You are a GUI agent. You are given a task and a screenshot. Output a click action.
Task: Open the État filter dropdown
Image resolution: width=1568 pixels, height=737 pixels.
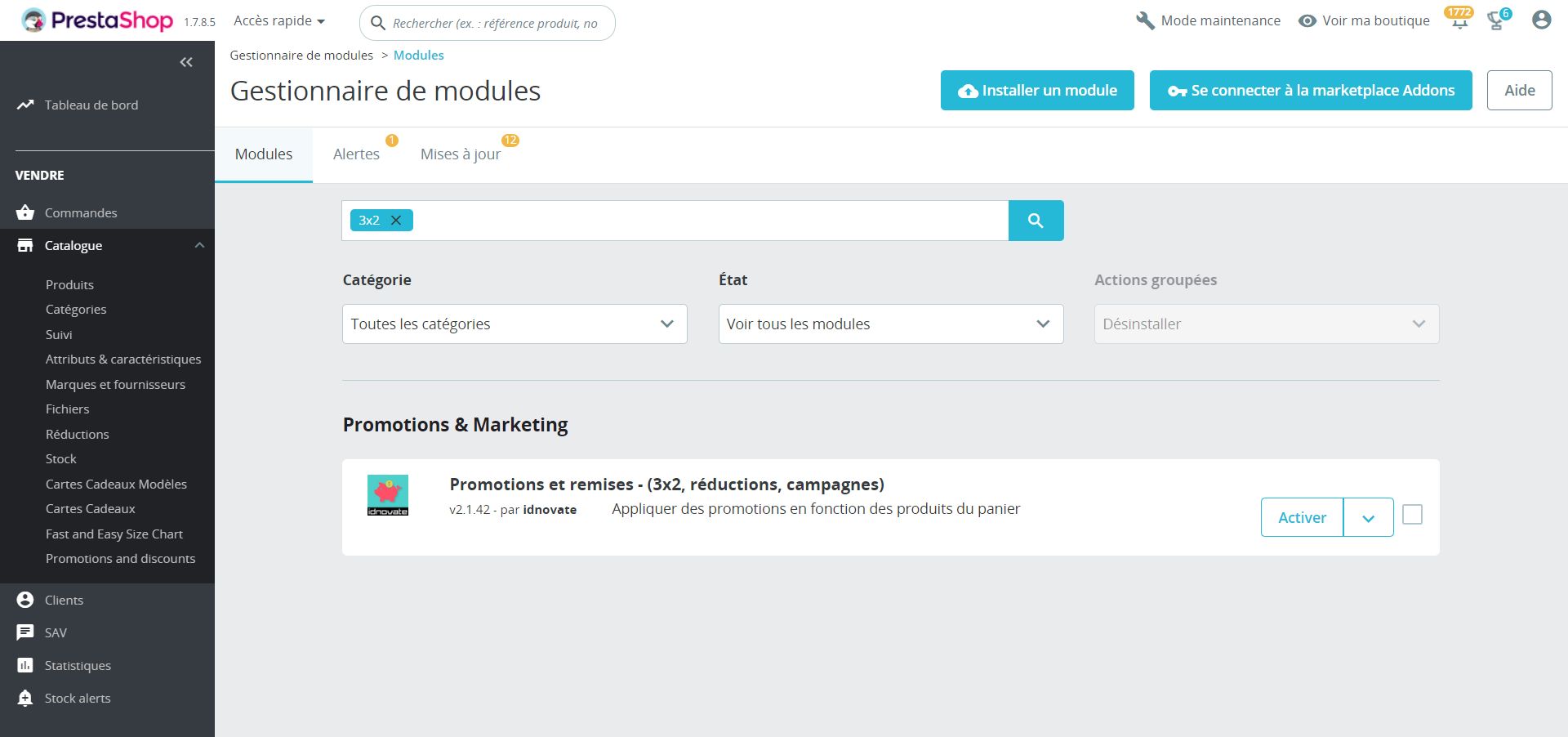(890, 324)
